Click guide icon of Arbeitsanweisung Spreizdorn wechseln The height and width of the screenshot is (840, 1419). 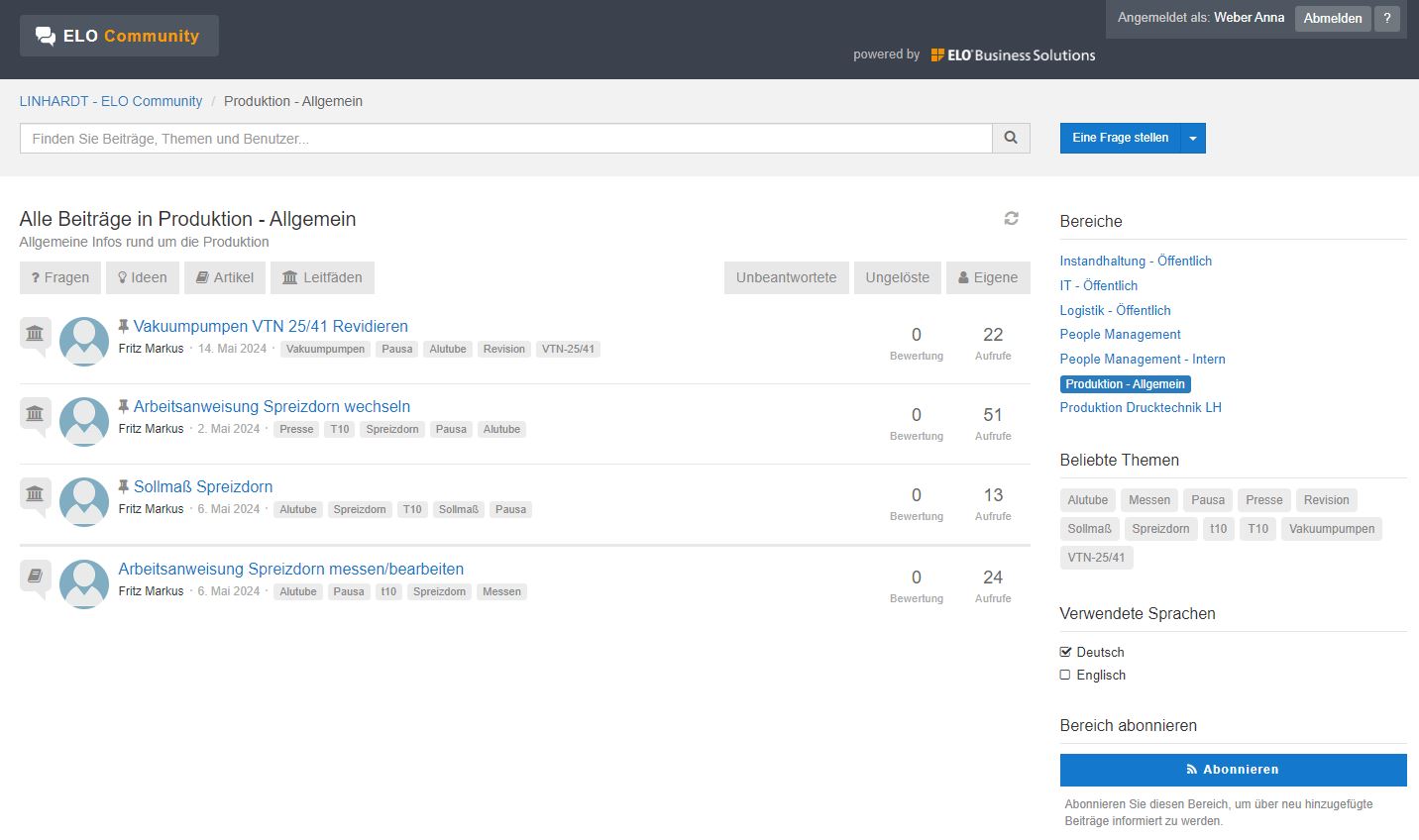[x=35, y=414]
